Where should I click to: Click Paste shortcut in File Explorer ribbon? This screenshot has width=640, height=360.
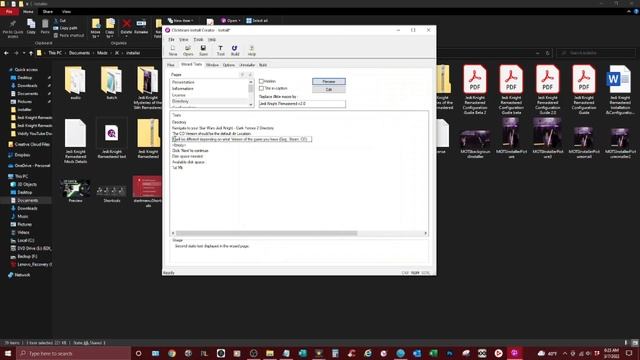(69, 36)
